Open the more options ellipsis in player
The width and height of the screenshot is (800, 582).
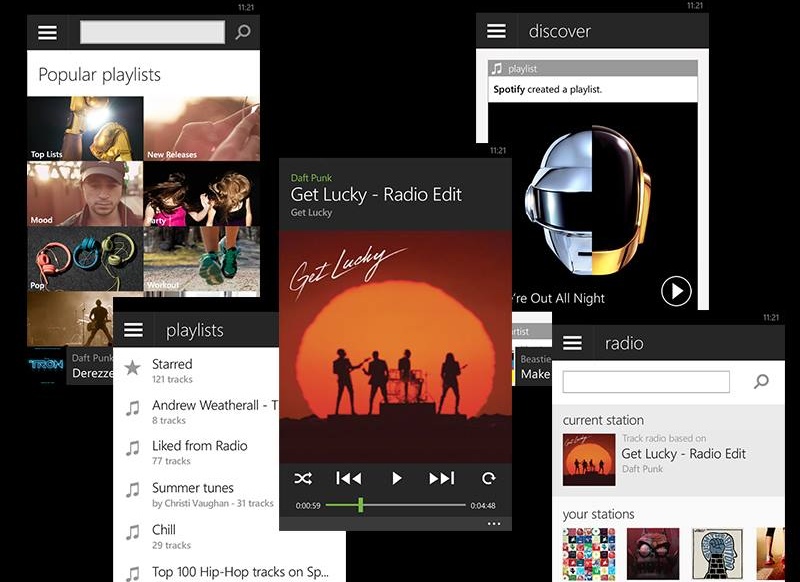coord(493,524)
